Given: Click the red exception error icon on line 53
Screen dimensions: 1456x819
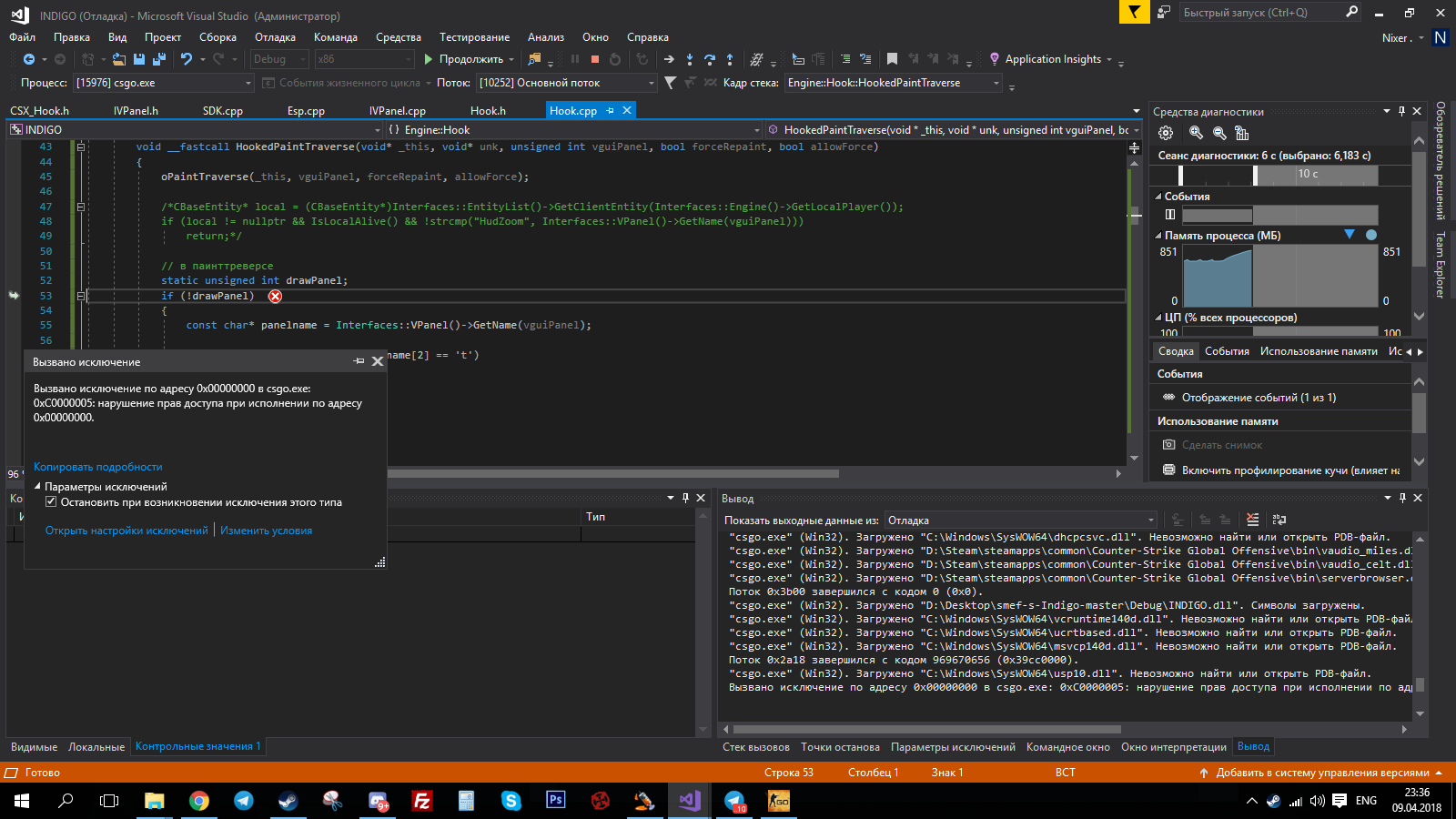Looking at the screenshot, I should (x=275, y=296).
